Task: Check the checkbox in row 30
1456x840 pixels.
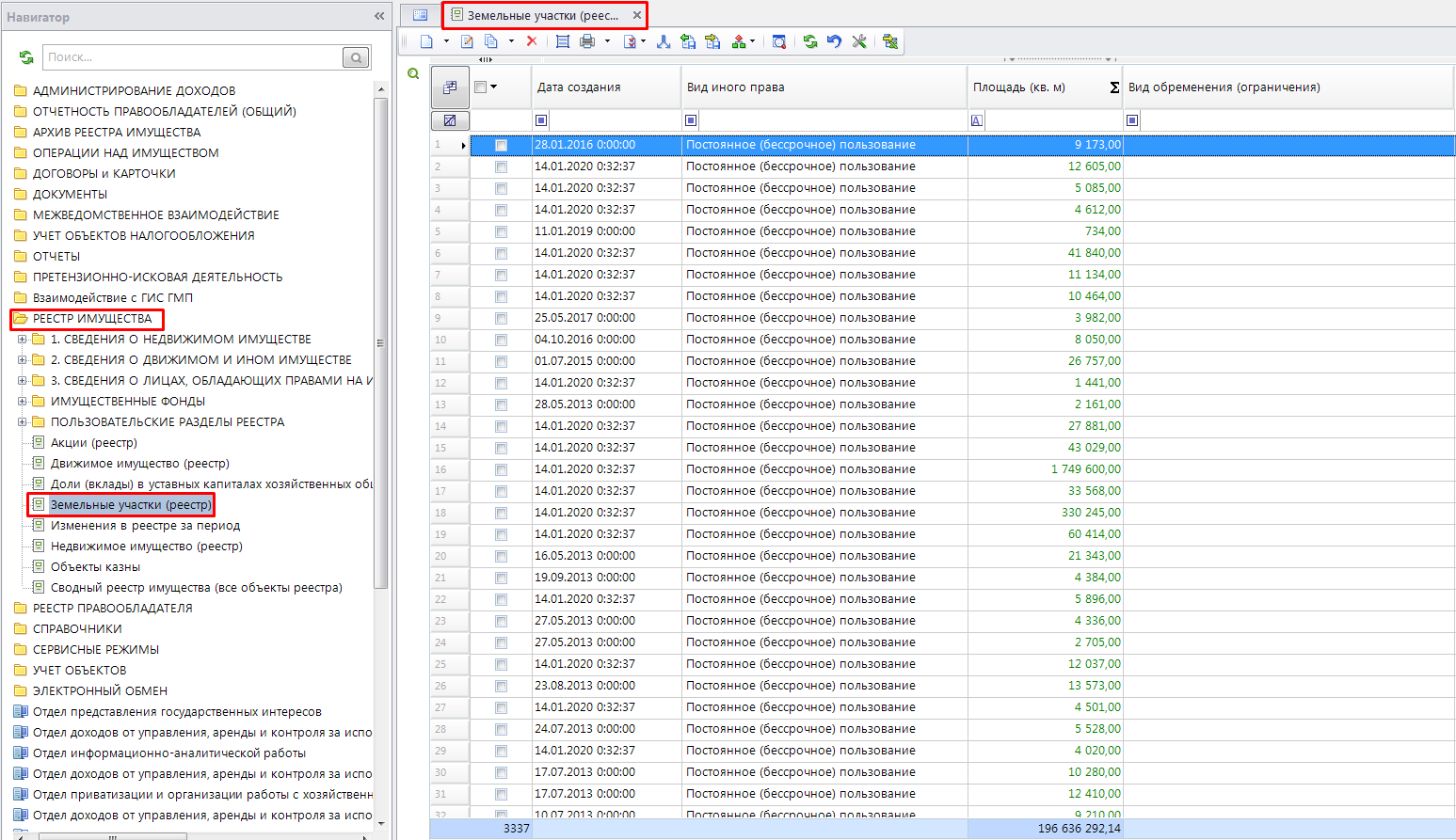Action: click(501, 772)
